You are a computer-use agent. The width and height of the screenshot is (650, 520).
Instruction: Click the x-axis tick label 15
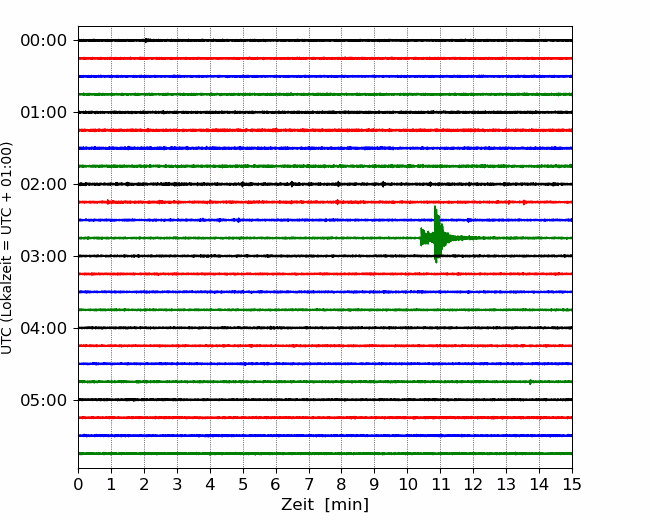572,484
